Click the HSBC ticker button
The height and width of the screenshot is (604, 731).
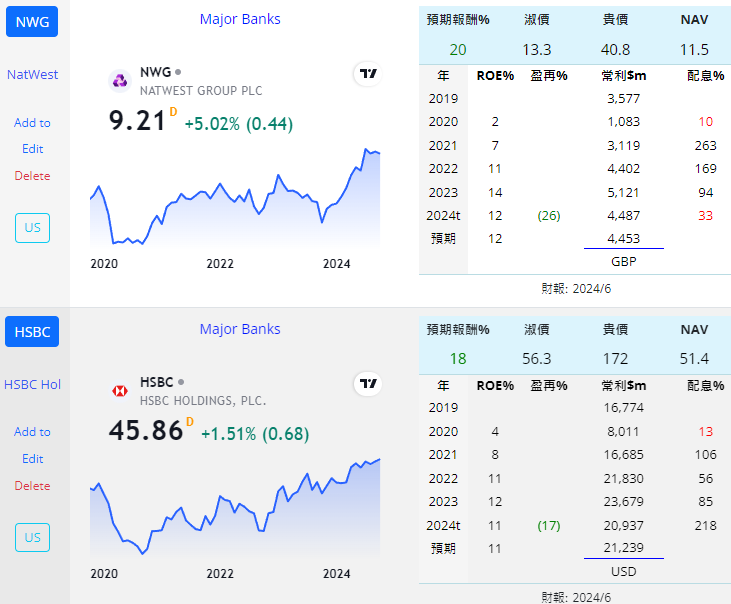tap(32, 331)
